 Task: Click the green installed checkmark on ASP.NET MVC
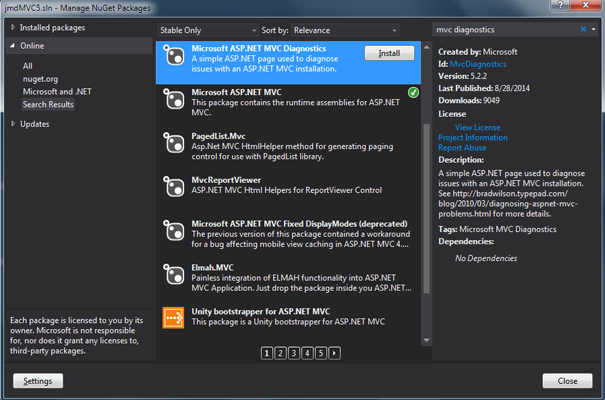point(413,93)
